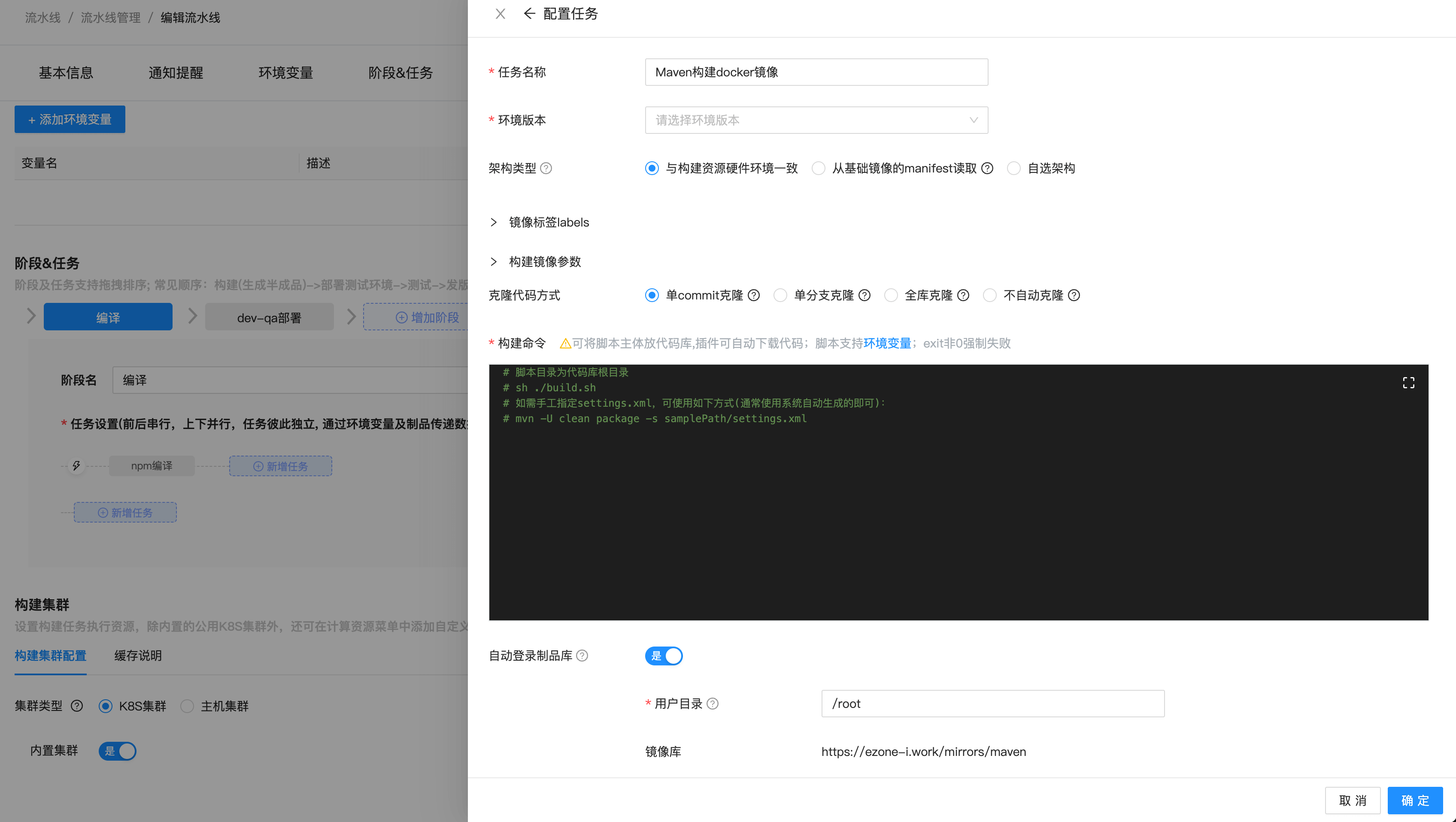
Task: Click the 确定 button
Action: 1414,800
